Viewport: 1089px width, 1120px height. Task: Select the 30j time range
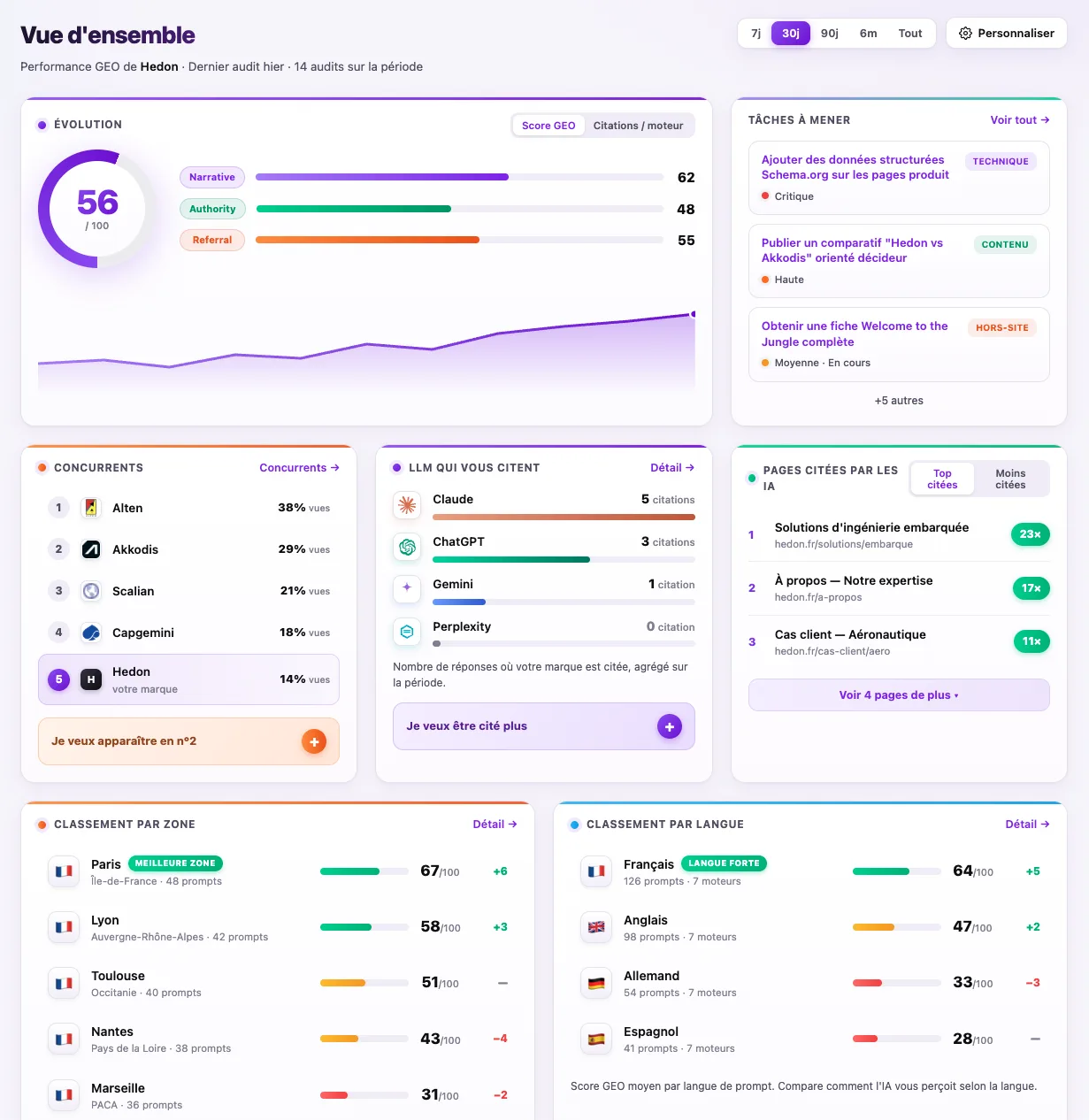coord(791,34)
